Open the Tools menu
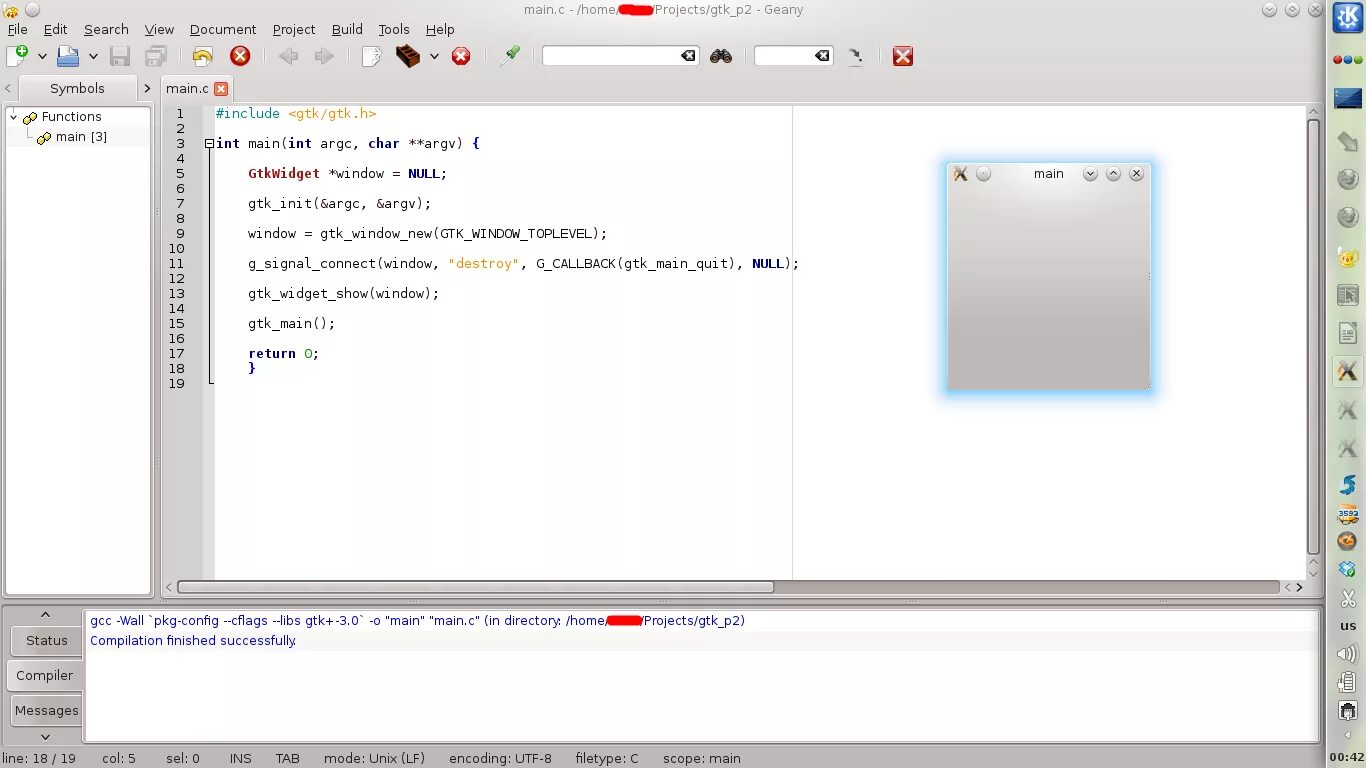The image size is (1366, 768). coord(394,29)
